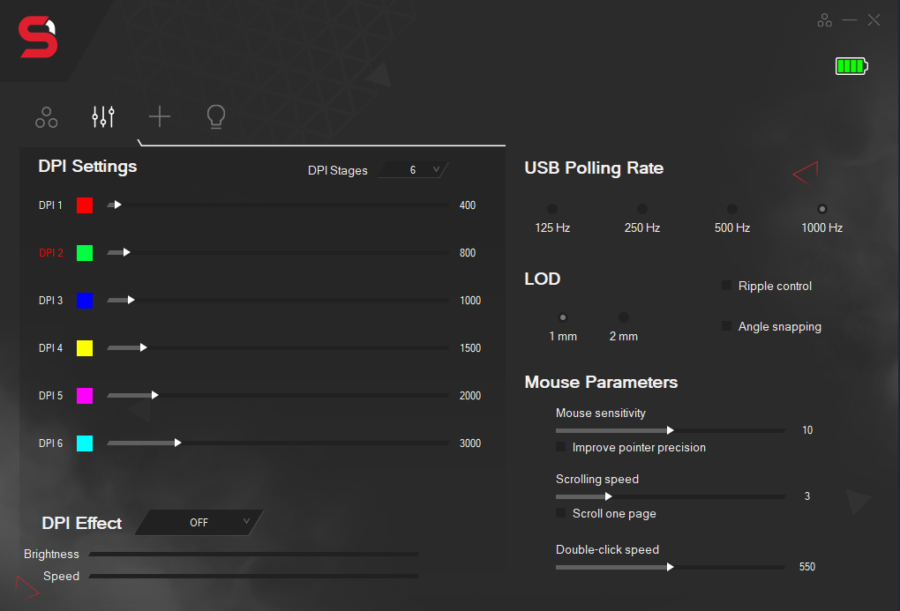900x611 pixels.
Task: Click the DPI 6 value 3000
Action: (x=470, y=443)
